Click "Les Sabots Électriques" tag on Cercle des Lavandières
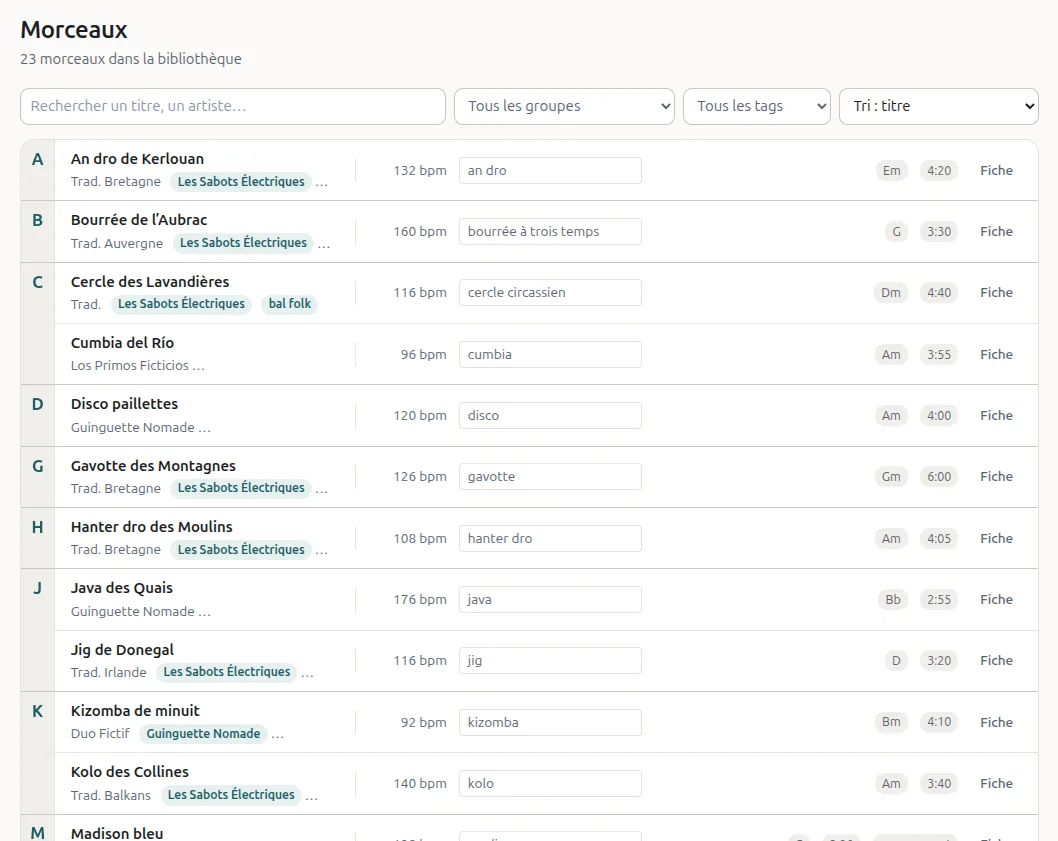 pyautogui.click(x=182, y=304)
